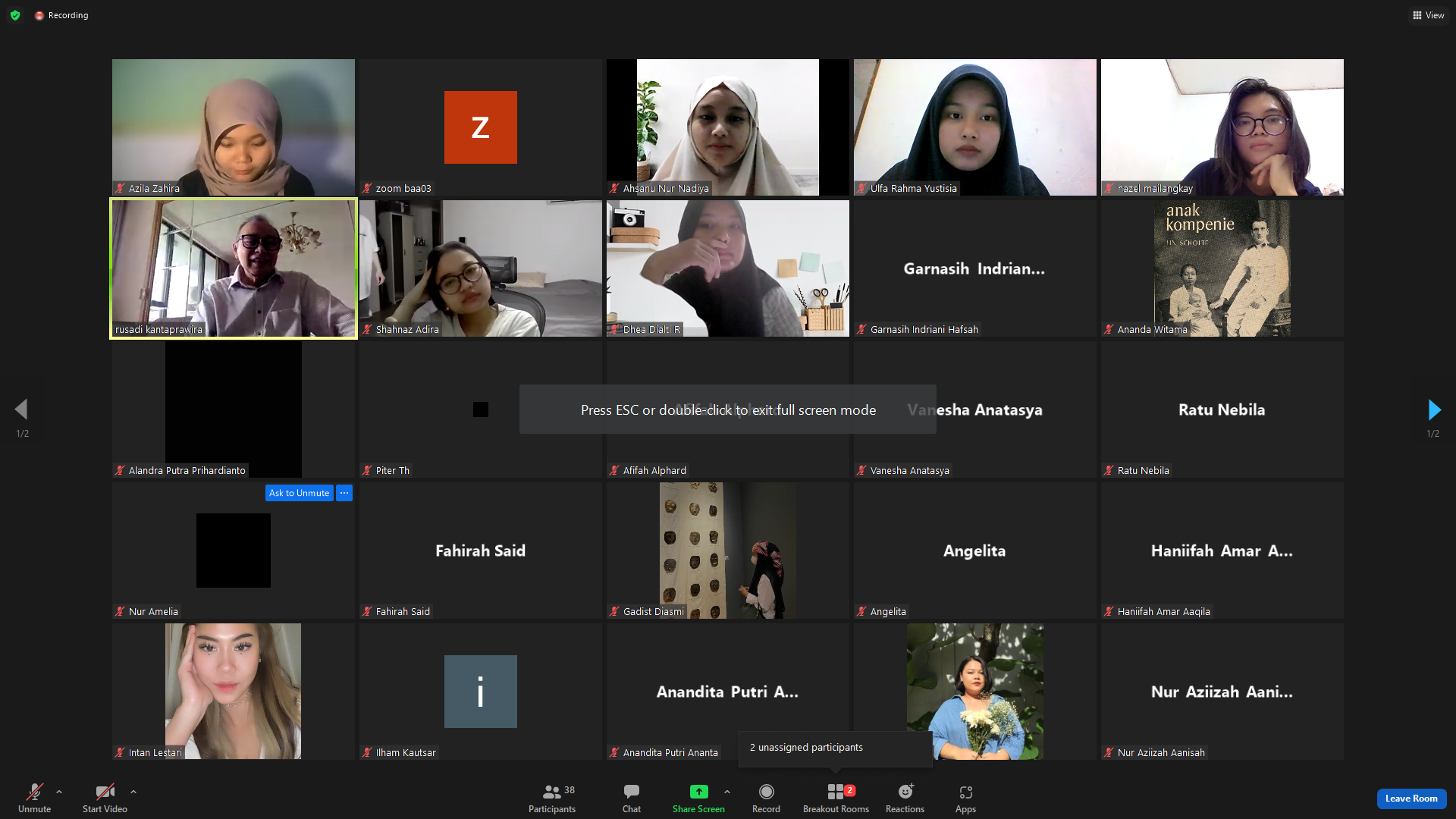Click the 2 unassigned participants tooltip
Screen dimensions: 1456x819
pos(835,748)
